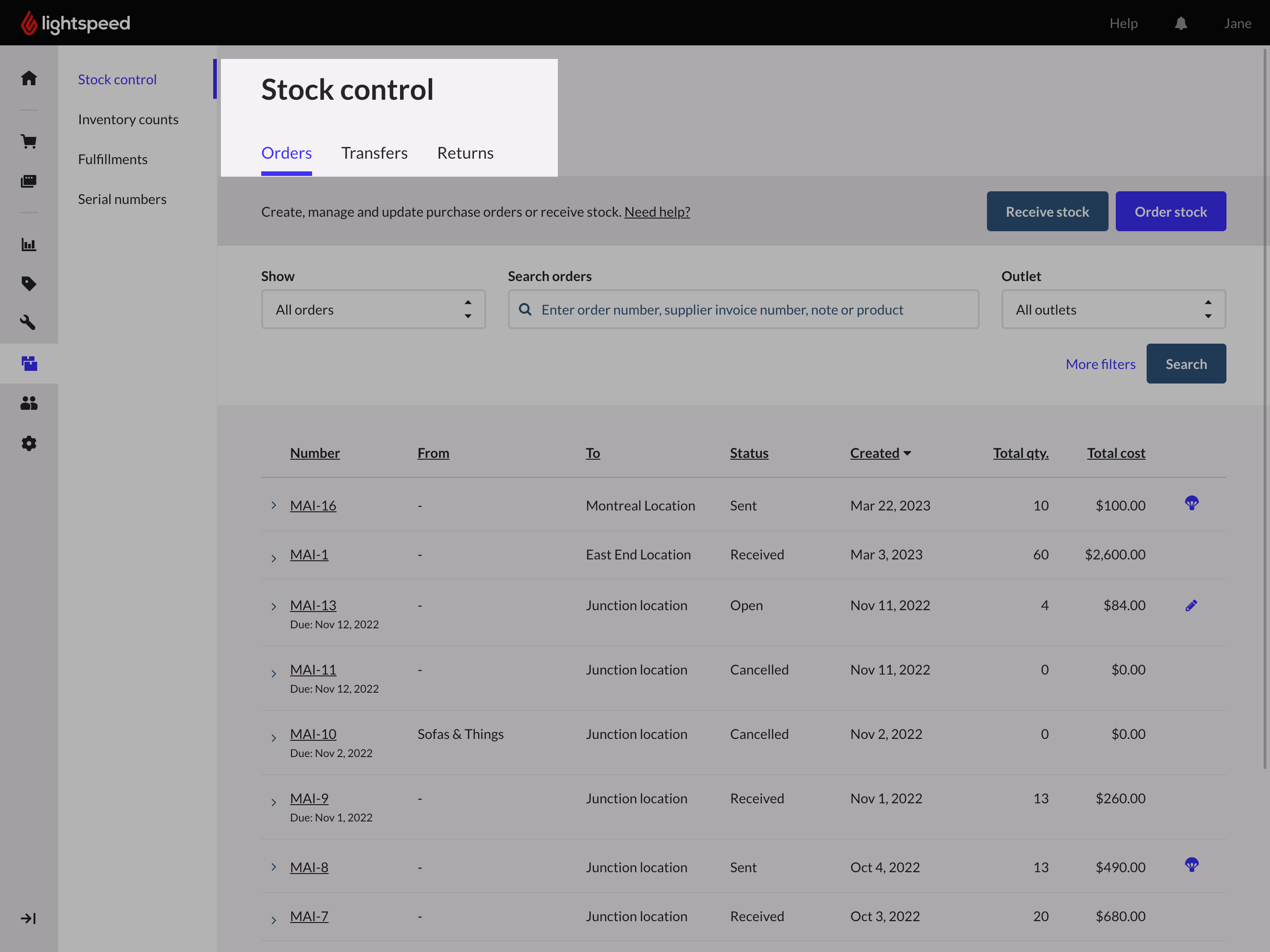Click the notification bell icon
Viewport: 1270px width, 952px height.
click(x=1181, y=24)
